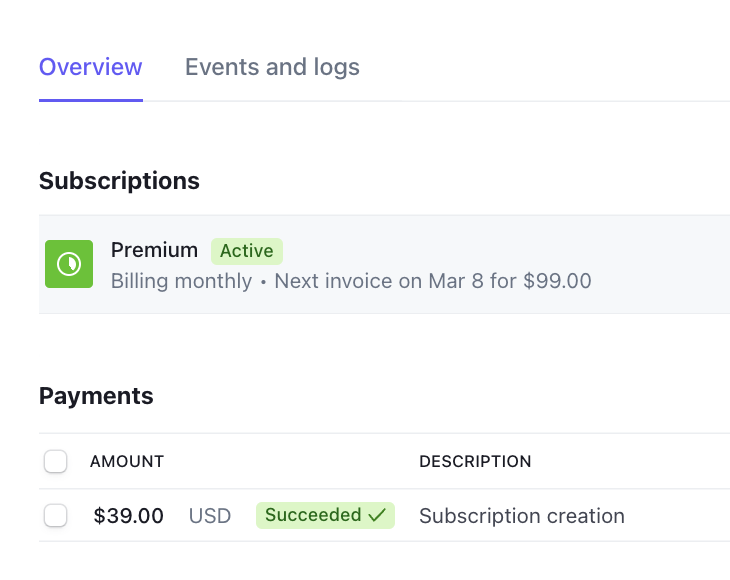The width and height of the screenshot is (730, 580).
Task: Click the USD currency label
Action: (210, 516)
